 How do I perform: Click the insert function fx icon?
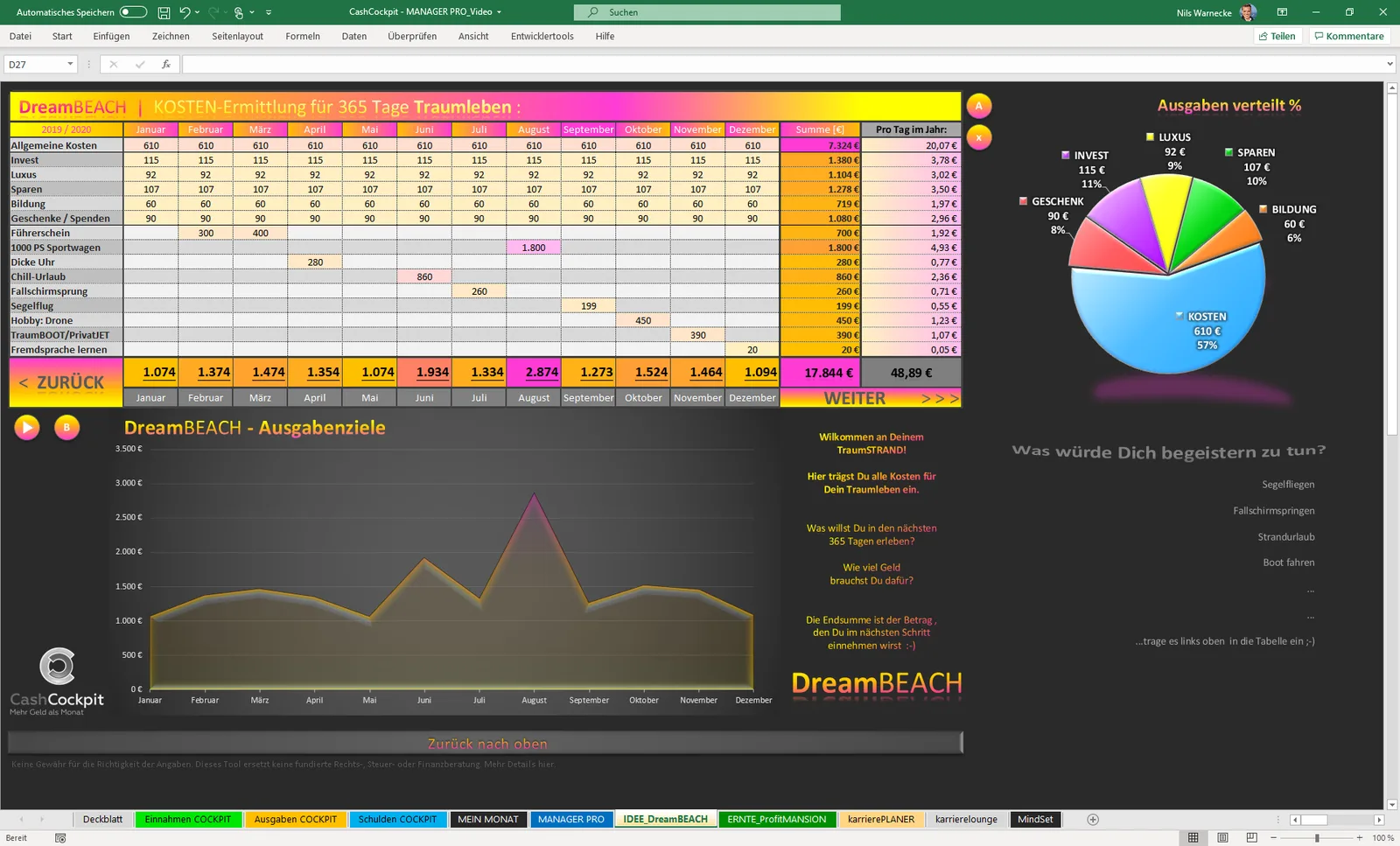click(165, 65)
